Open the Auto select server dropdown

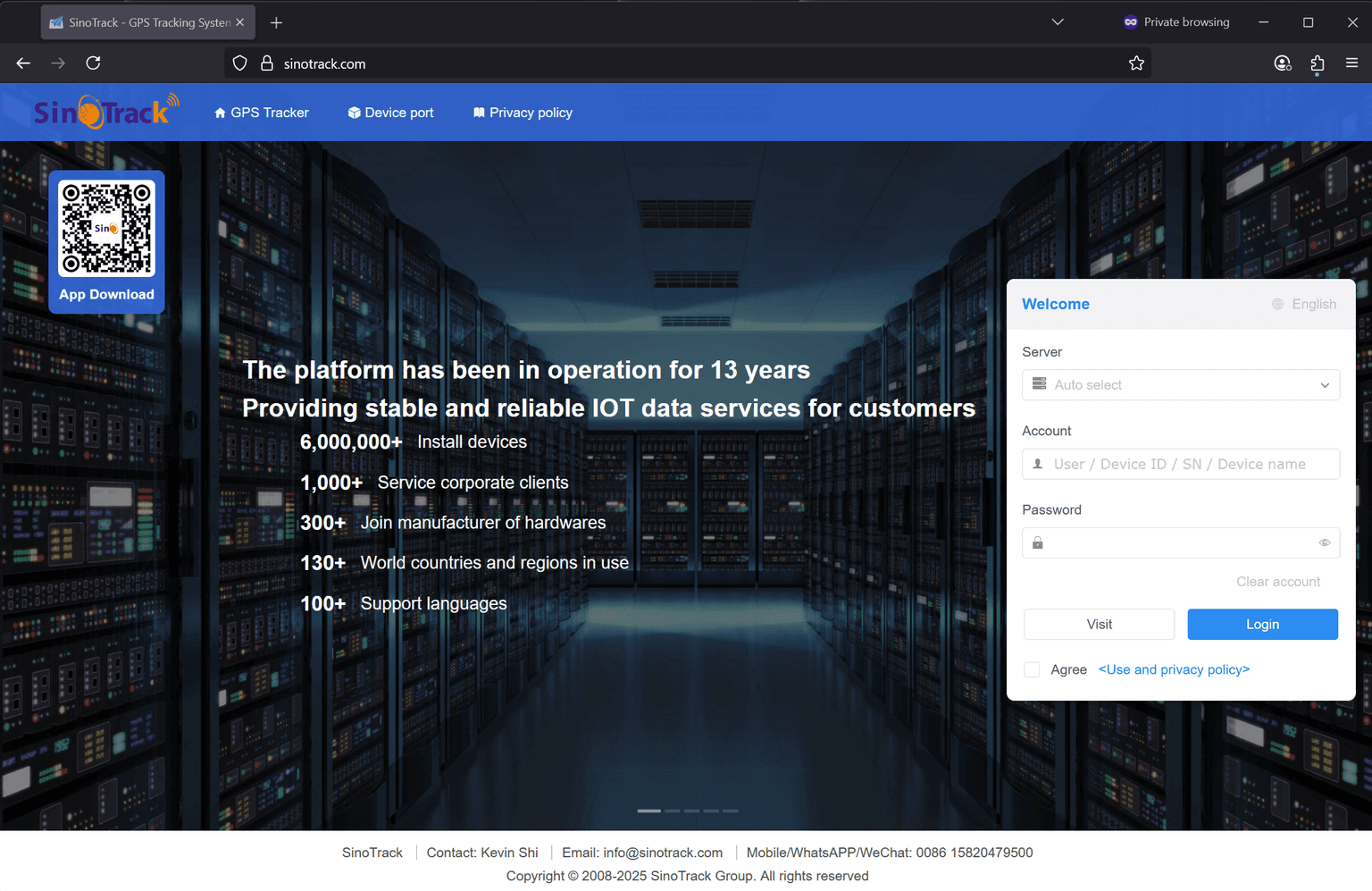pos(1180,384)
